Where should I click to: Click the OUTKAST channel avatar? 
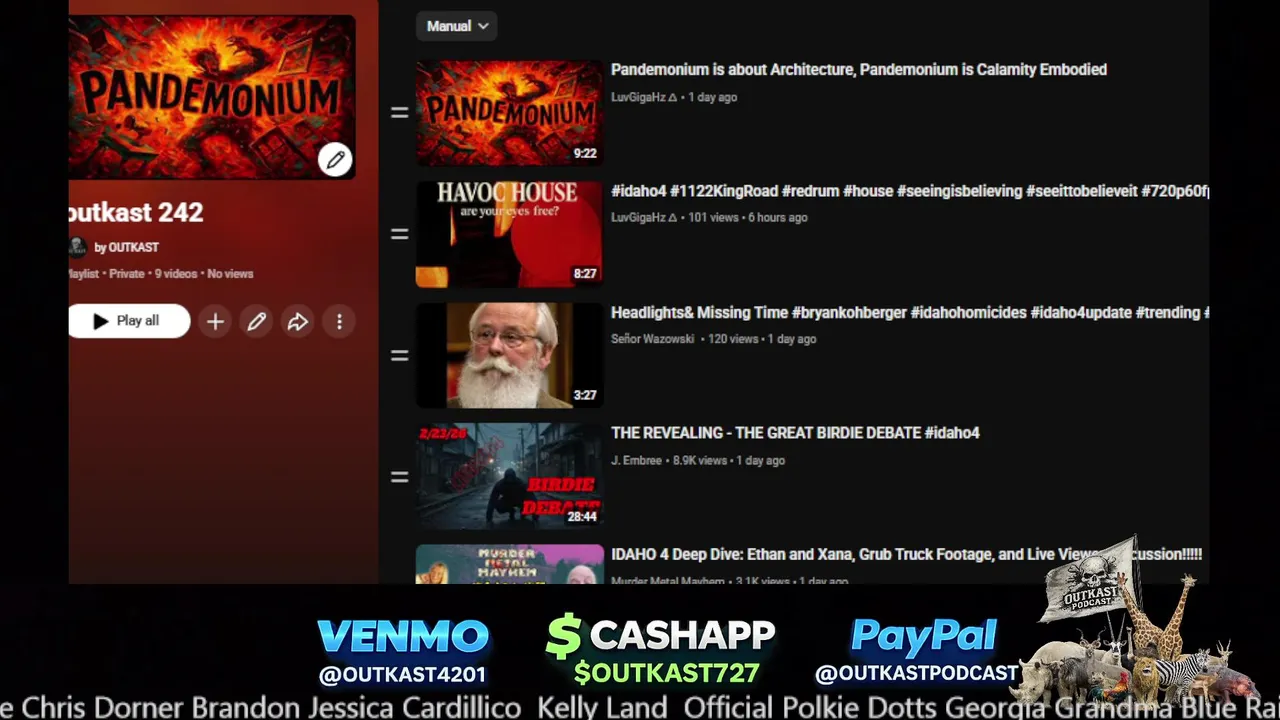[77, 247]
